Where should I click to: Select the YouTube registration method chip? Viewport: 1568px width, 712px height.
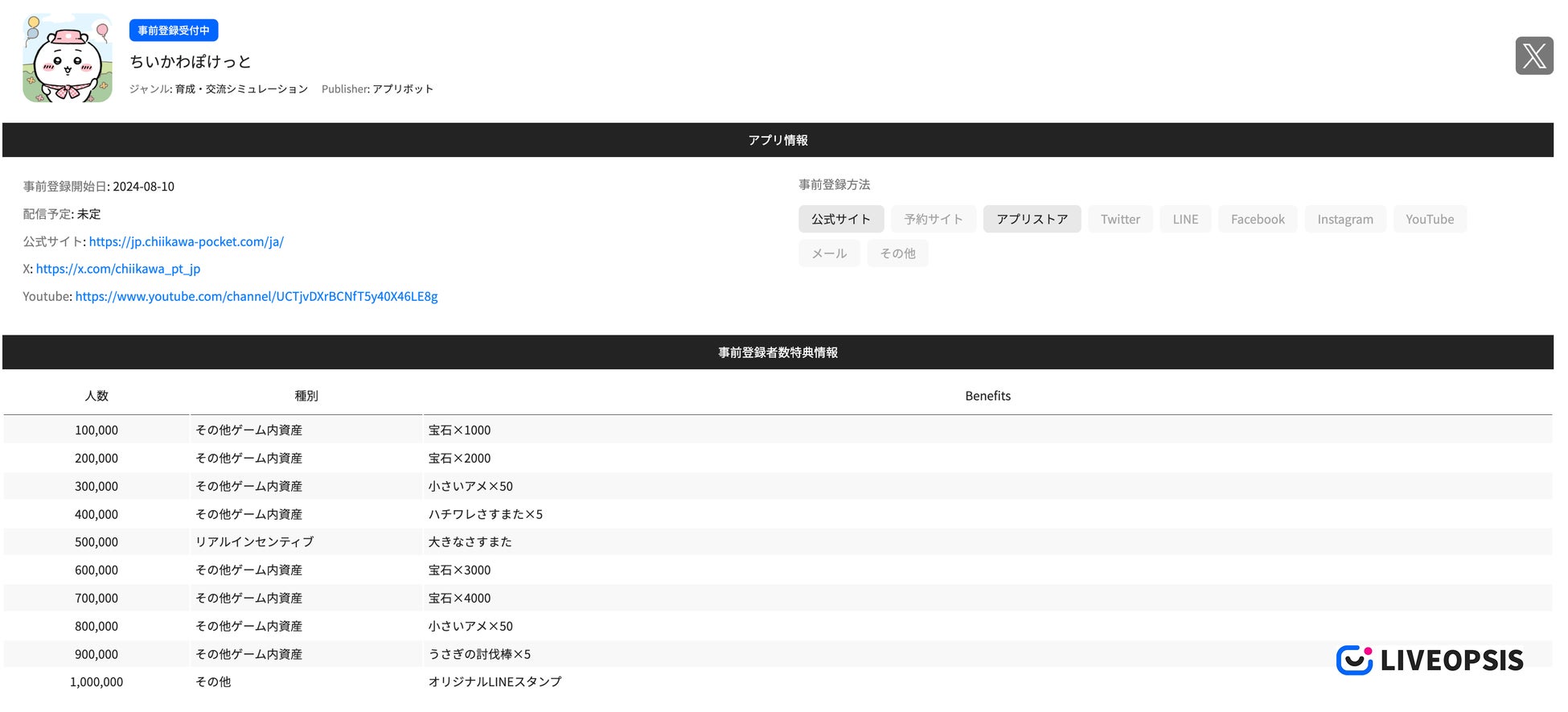[x=1430, y=219]
